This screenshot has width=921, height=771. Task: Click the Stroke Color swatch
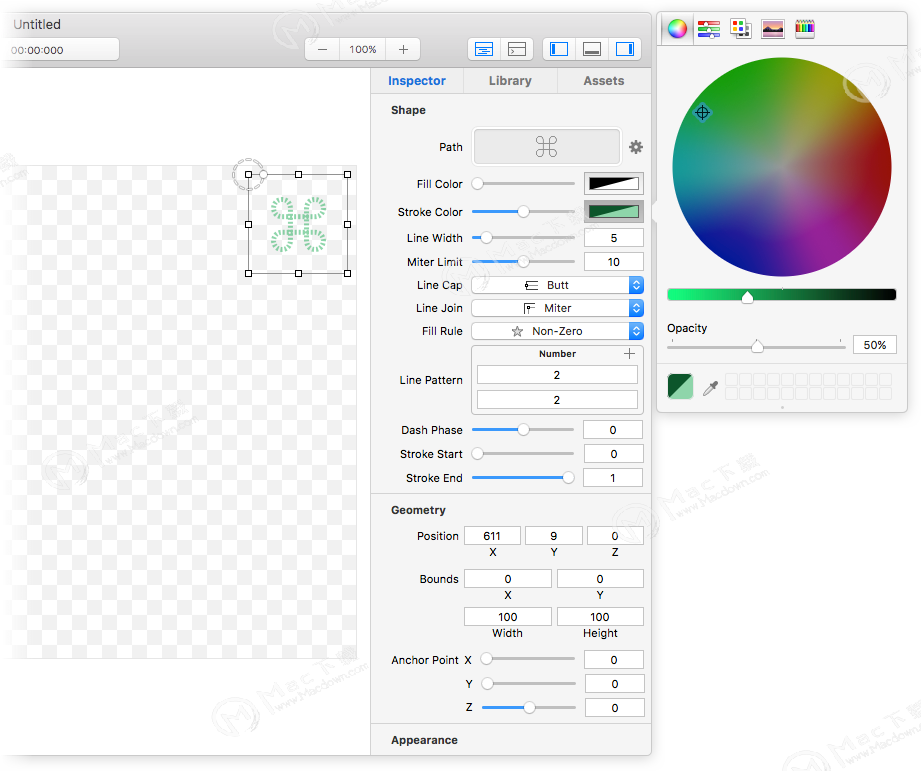click(x=614, y=211)
